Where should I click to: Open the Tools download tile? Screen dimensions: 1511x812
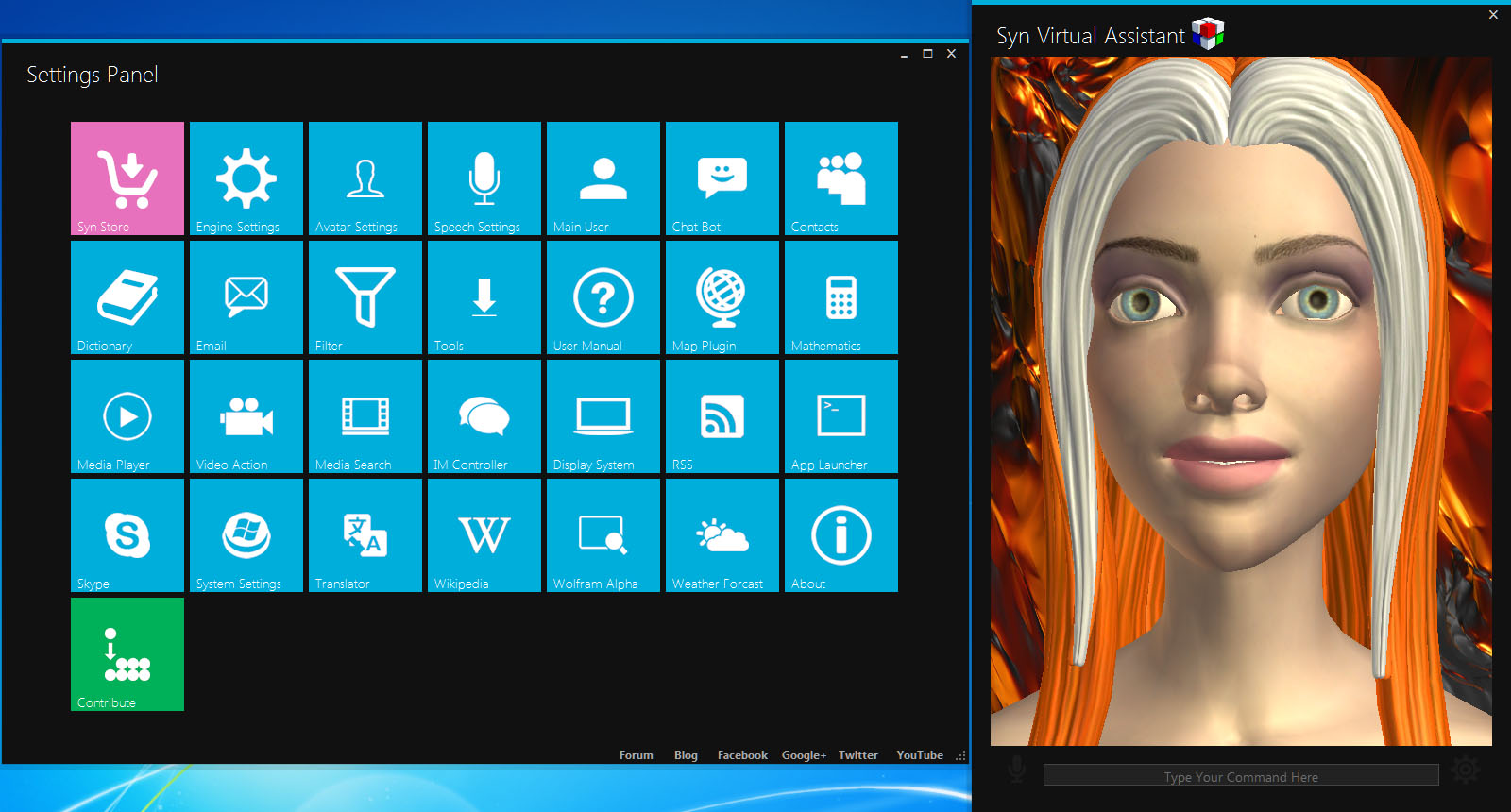click(x=484, y=297)
